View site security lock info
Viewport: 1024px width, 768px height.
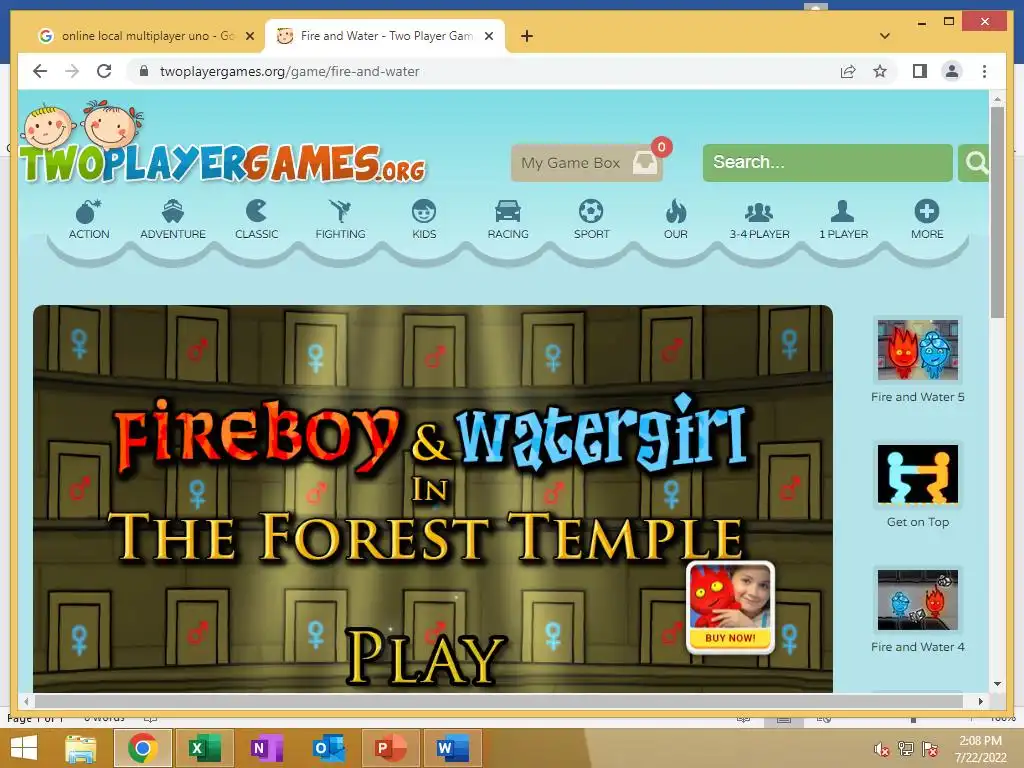(x=144, y=71)
